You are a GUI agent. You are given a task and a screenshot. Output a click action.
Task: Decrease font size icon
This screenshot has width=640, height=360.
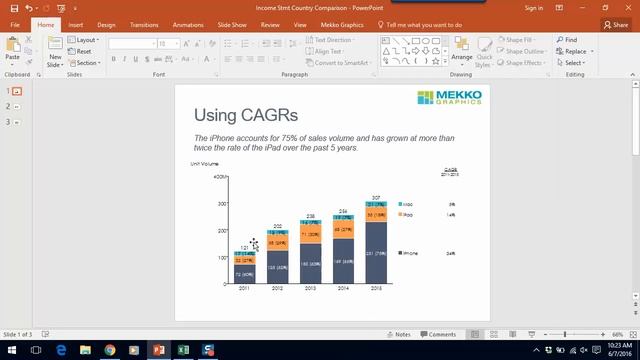tap(198, 44)
